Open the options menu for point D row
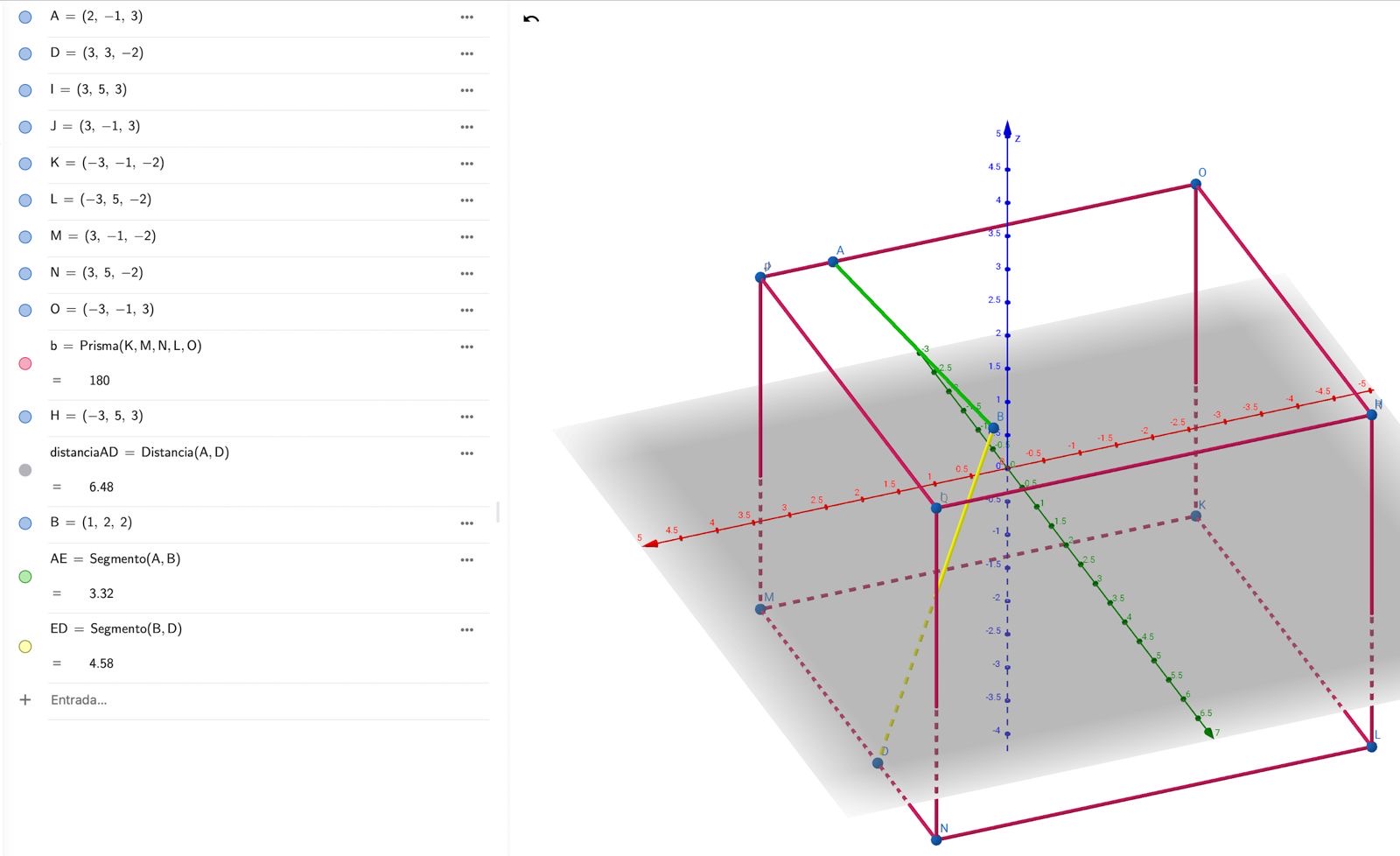 467,54
